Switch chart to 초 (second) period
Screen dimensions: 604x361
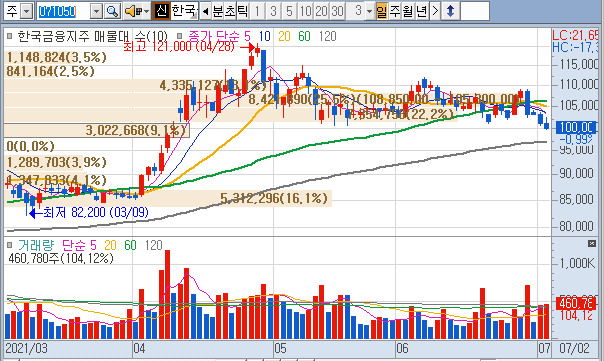[x=230, y=11]
